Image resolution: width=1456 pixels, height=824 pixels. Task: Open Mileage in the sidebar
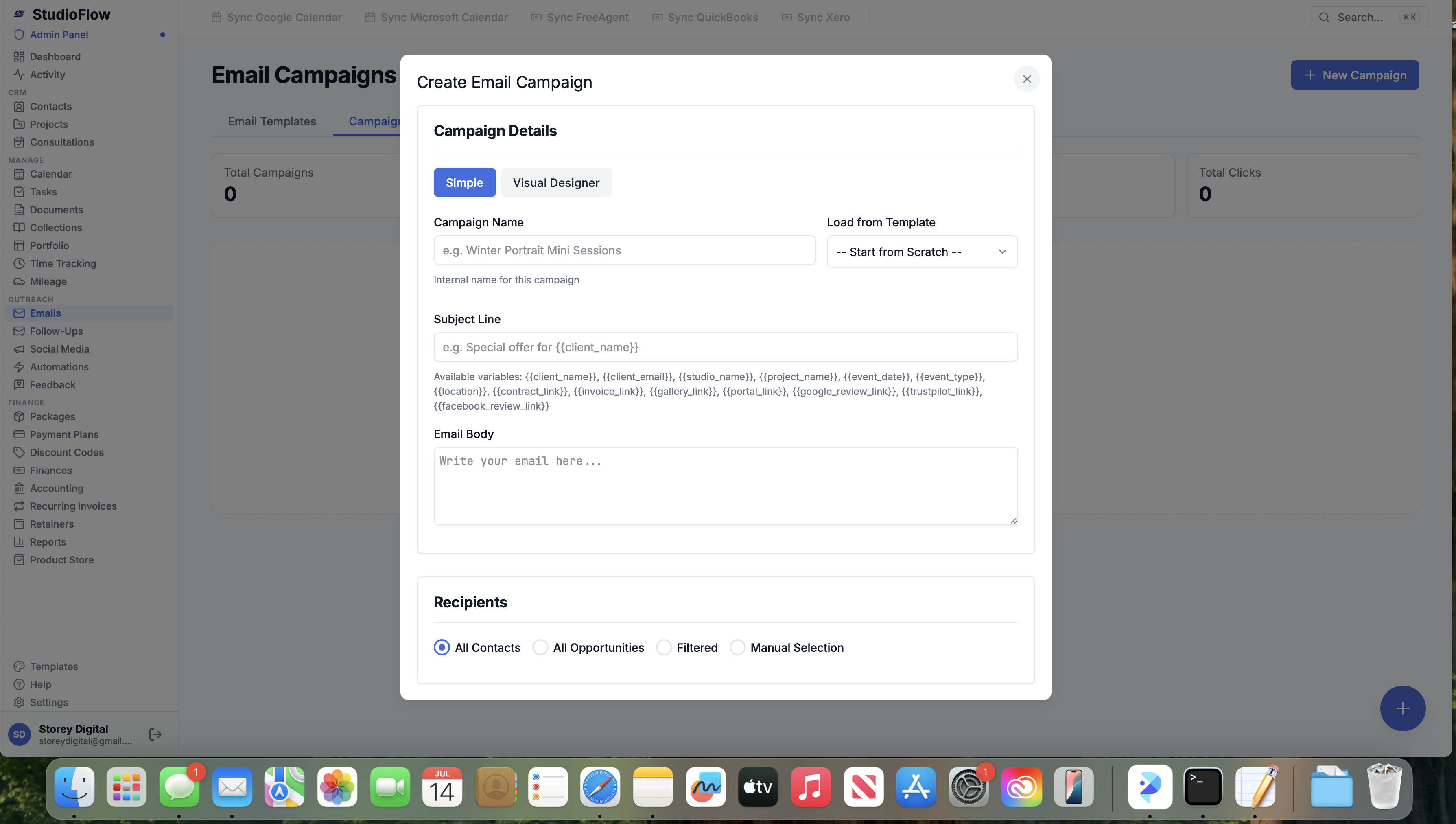[x=48, y=281]
